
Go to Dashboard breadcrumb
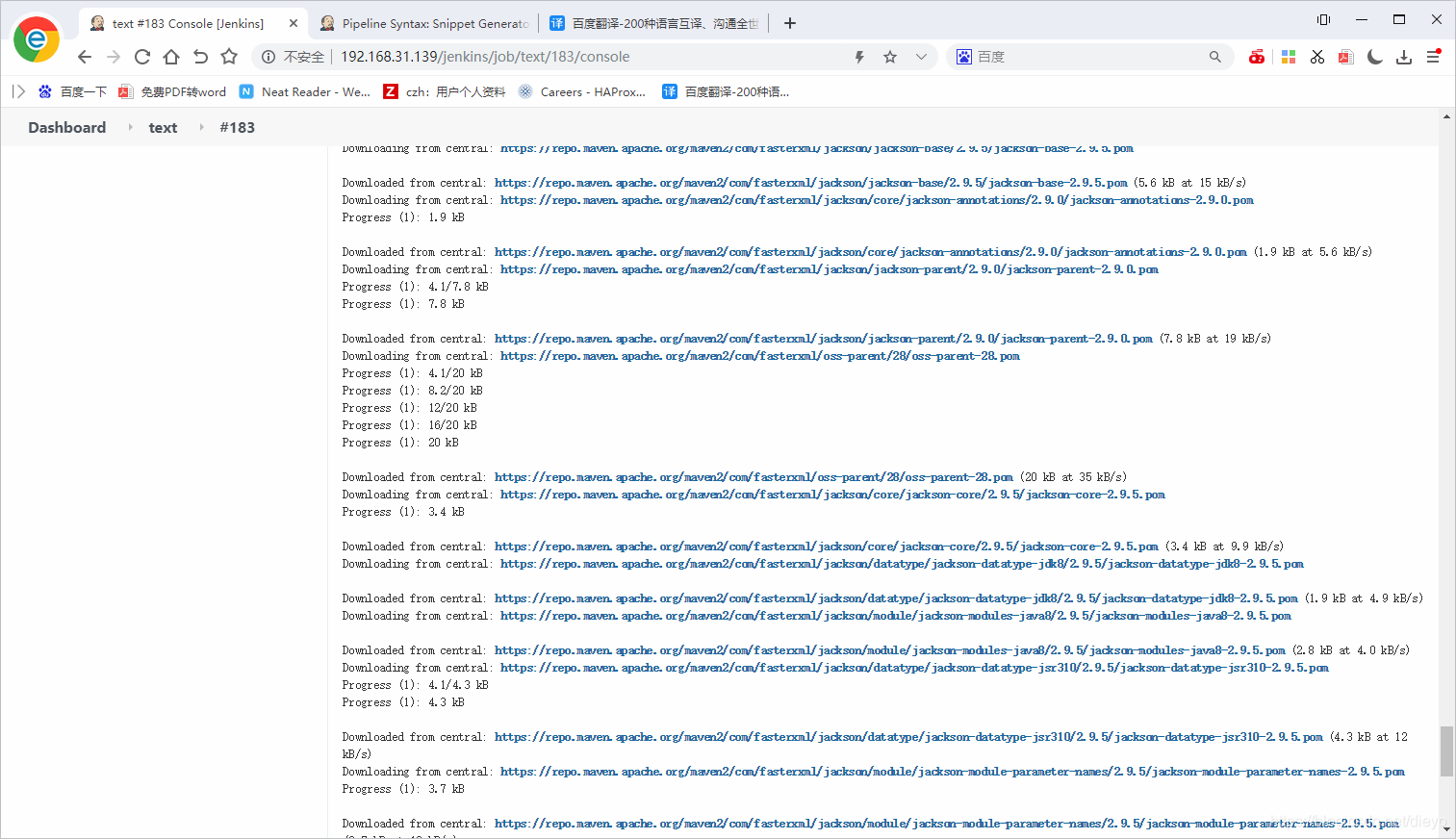[x=67, y=127]
